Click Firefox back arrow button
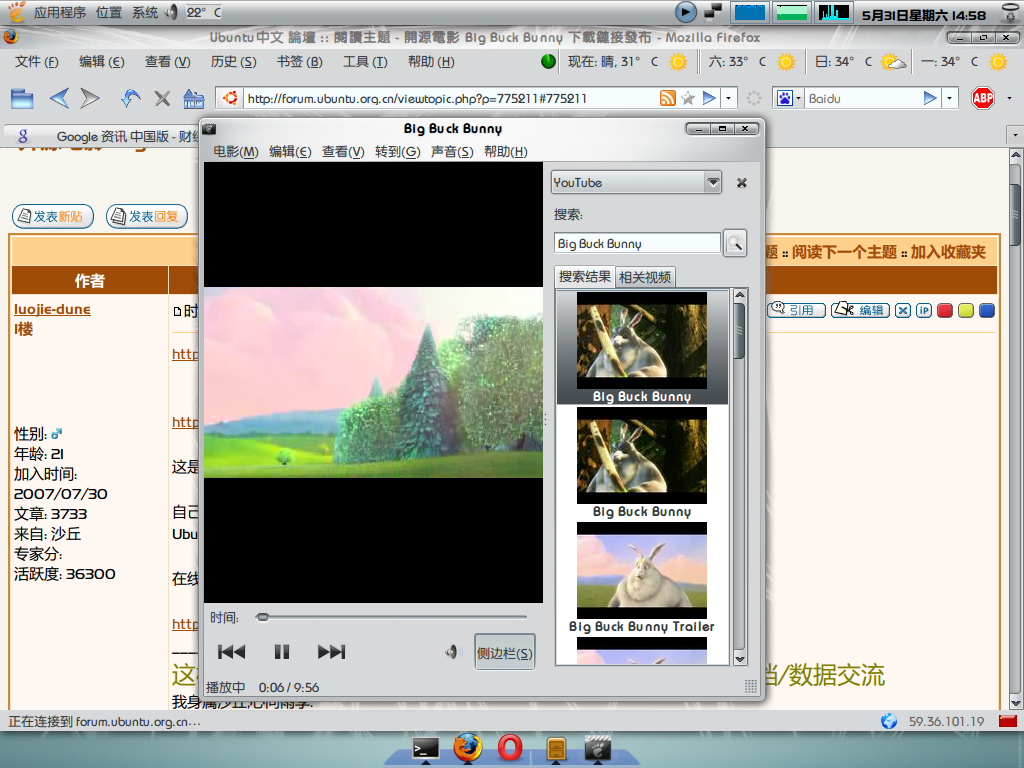This screenshot has width=1024, height=768. point(59,99)
